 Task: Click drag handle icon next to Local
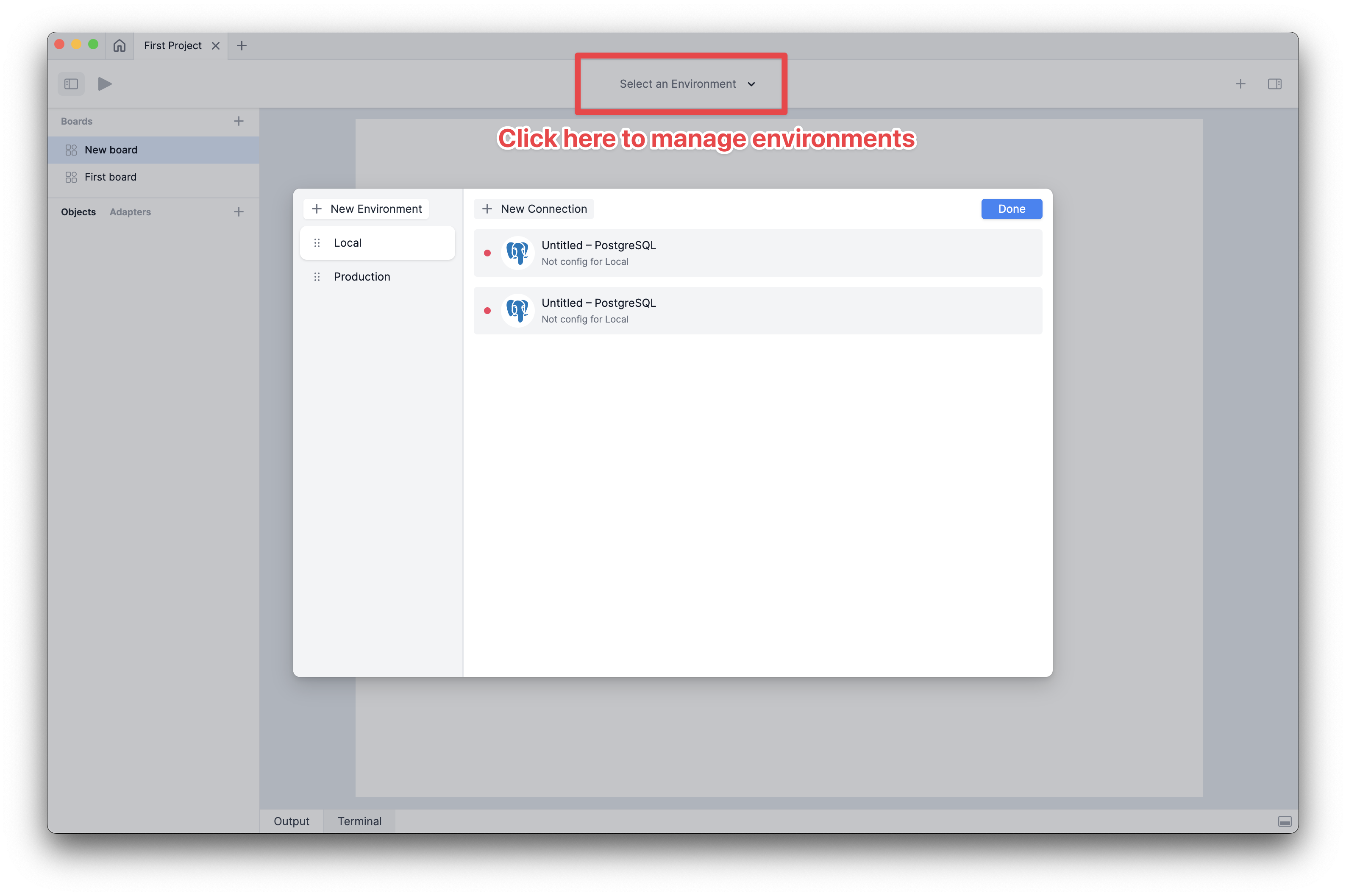click(x=317, y=243)
